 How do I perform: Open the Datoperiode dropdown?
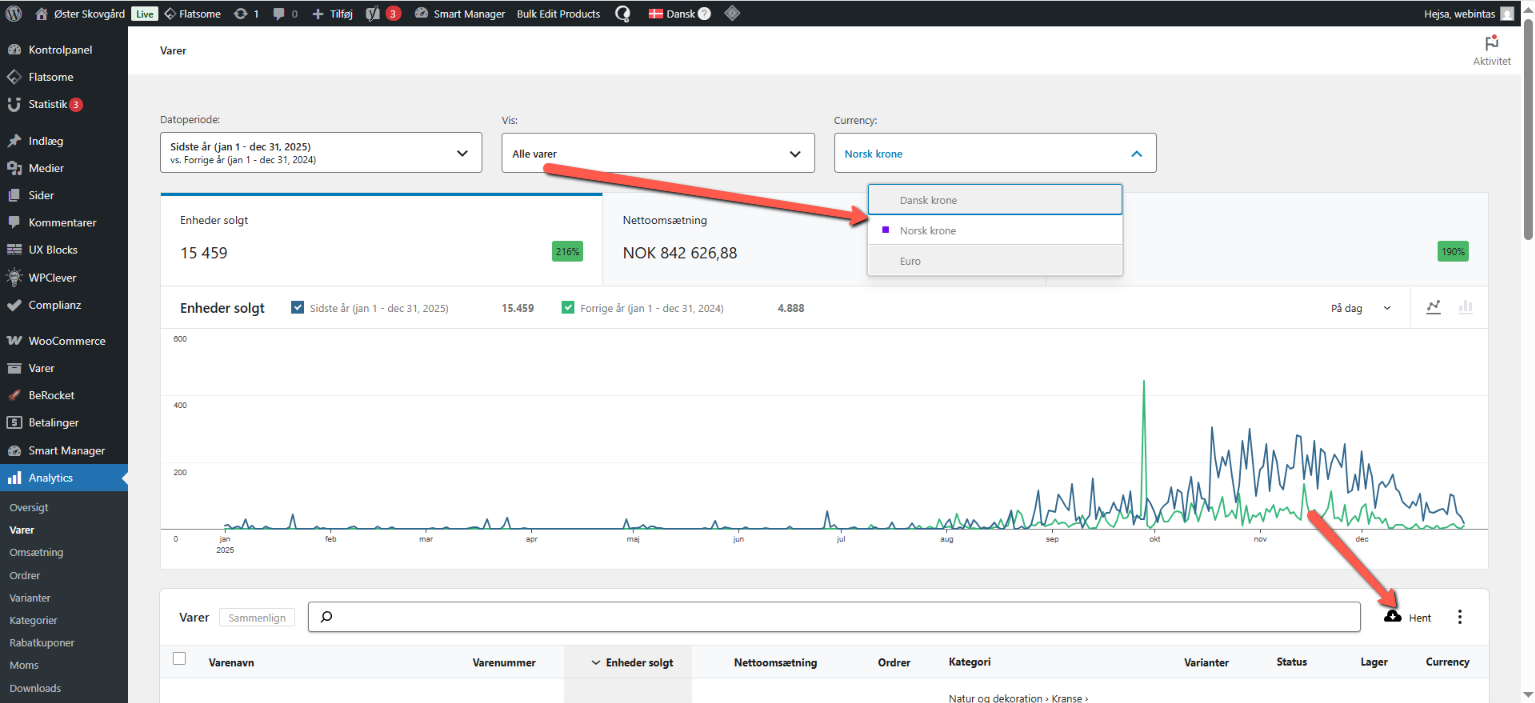(x=320, y=153)
